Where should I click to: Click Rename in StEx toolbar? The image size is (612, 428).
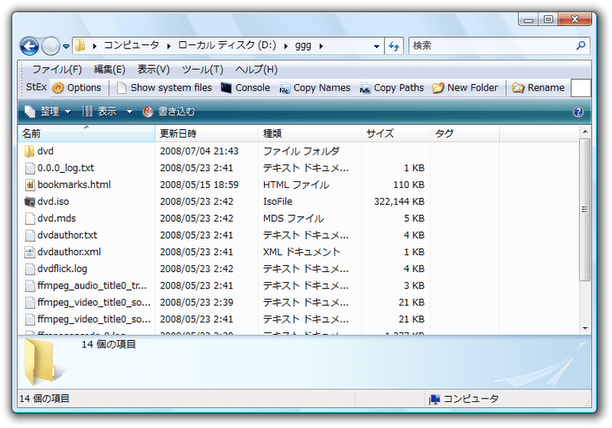pos(538,88)
